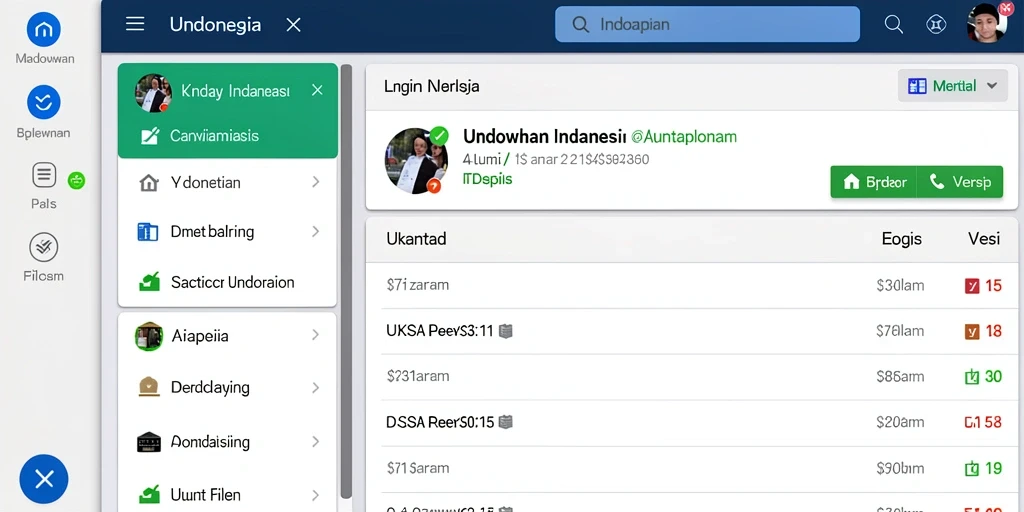Click the magnifier icon in header right
1024x512 pixels.
[893, 25]
